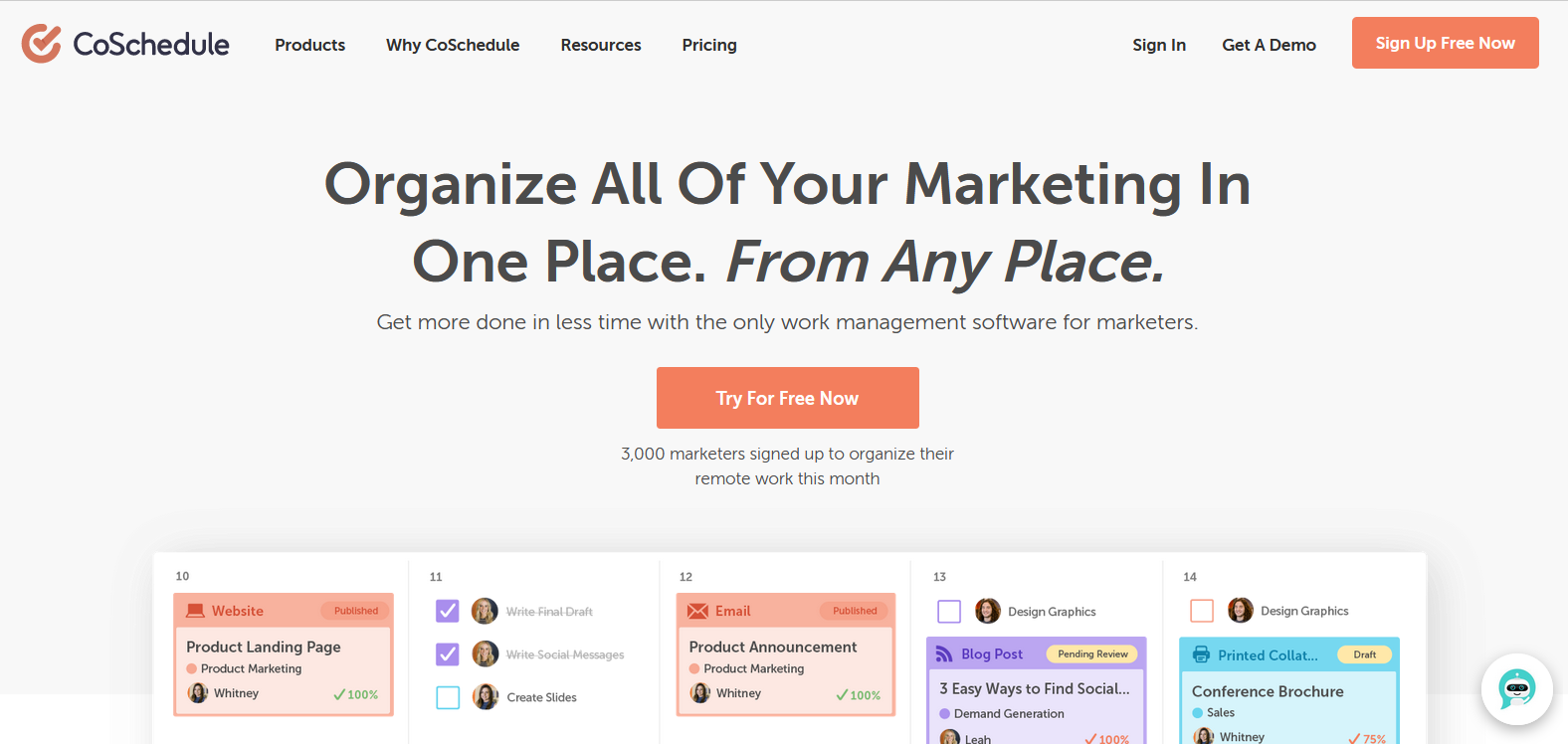Click the Blog Post header label
This screenshot has height=744, width=1568.
[992, 653]
